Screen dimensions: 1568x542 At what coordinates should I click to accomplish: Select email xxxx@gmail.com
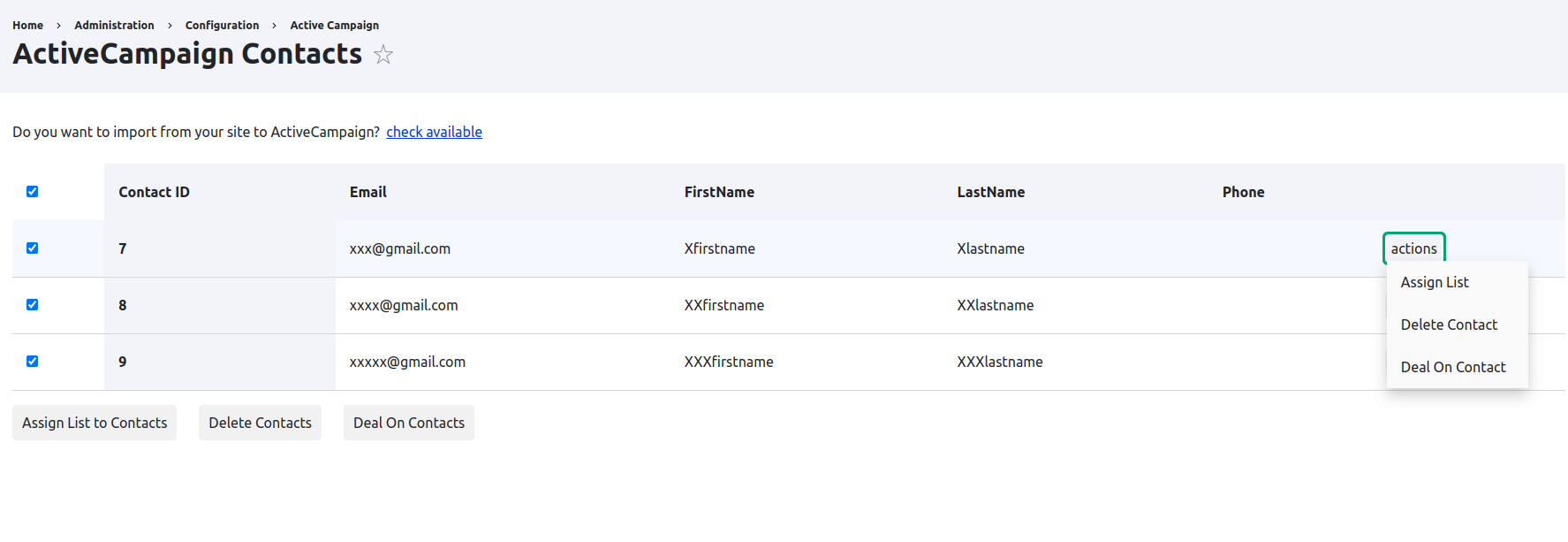[404, 305]
